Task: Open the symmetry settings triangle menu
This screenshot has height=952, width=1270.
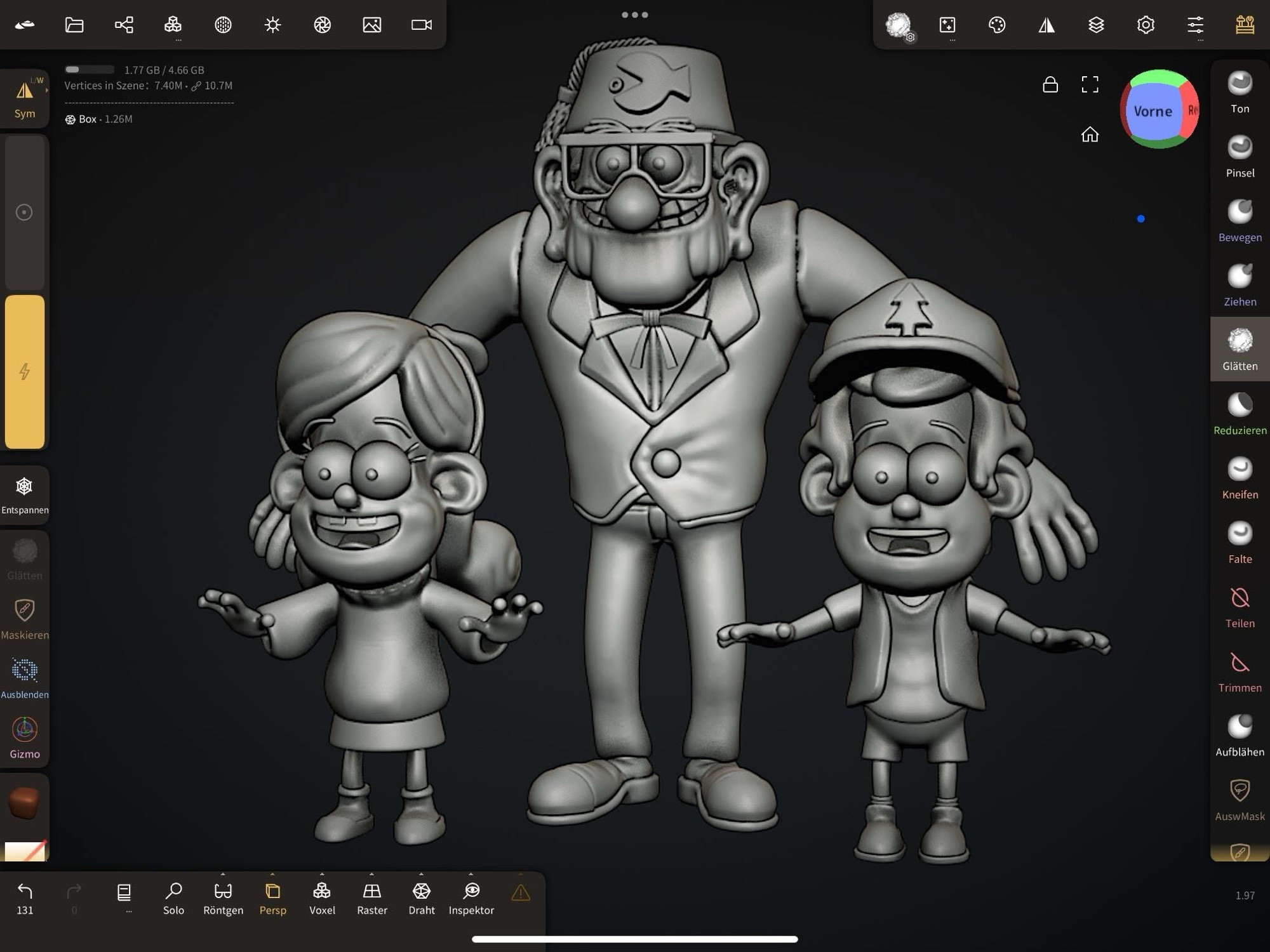Action: point(1046,25)
